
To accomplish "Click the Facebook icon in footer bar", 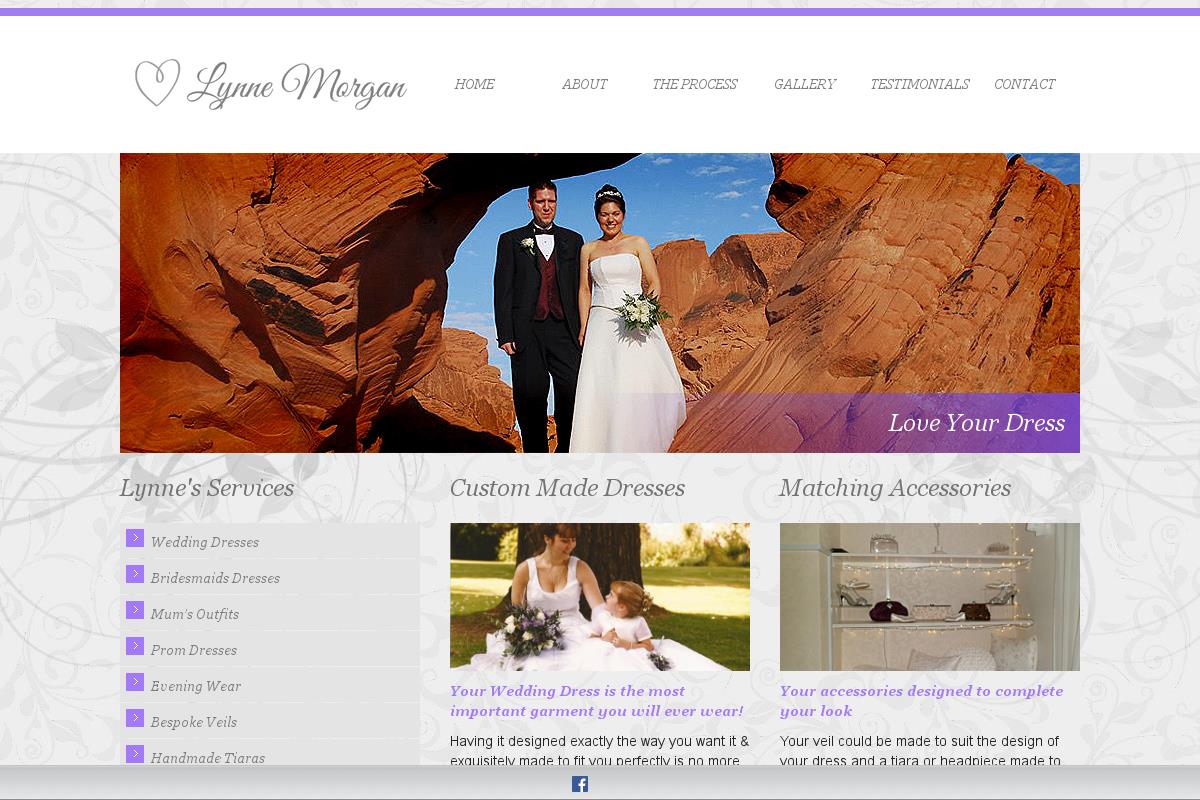I will 580,784.
